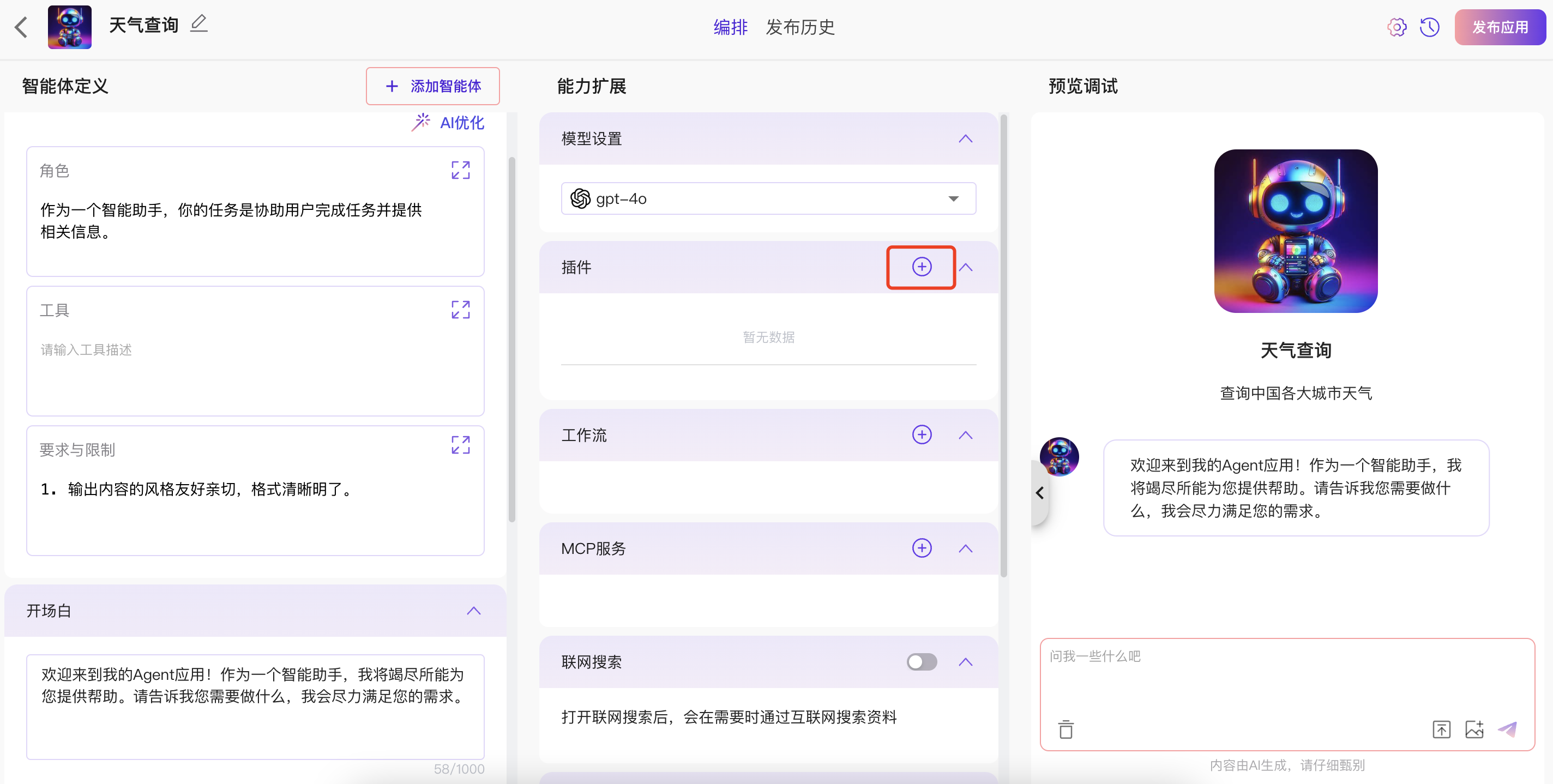Collapse the 联网搜索 section
This screenshot has height=784, width=1553.
[x=965, y=662]
